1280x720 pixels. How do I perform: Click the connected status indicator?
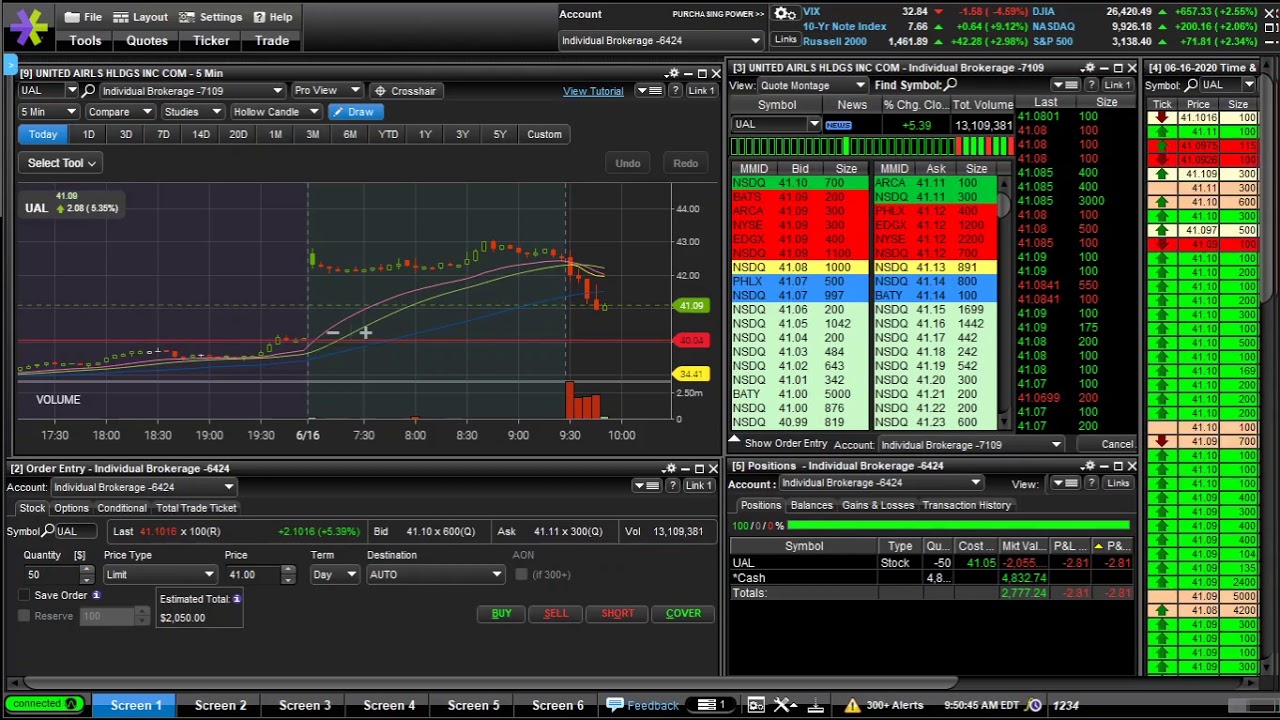pos(43,704)
